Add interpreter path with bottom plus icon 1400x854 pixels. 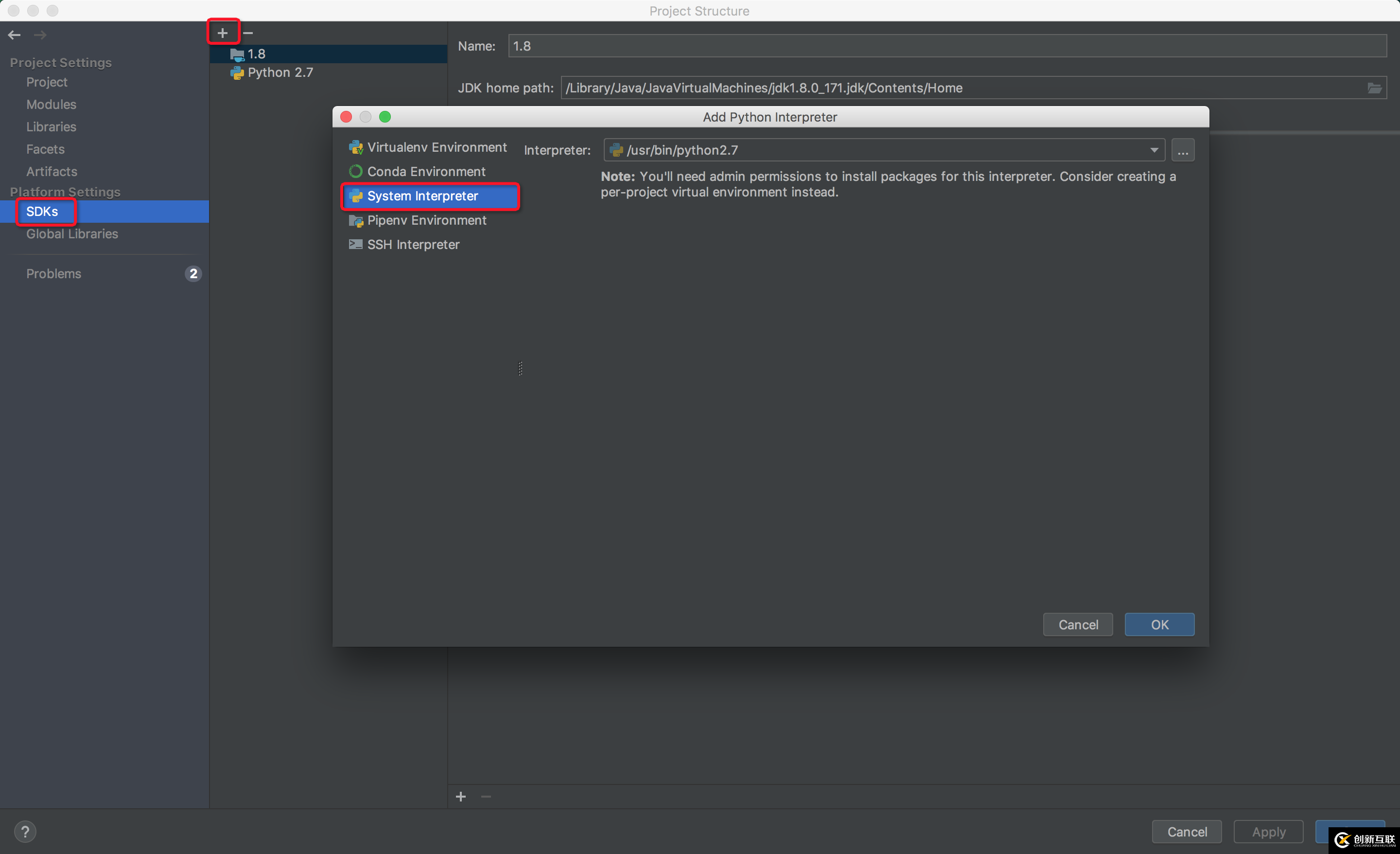tap(461, 796)
